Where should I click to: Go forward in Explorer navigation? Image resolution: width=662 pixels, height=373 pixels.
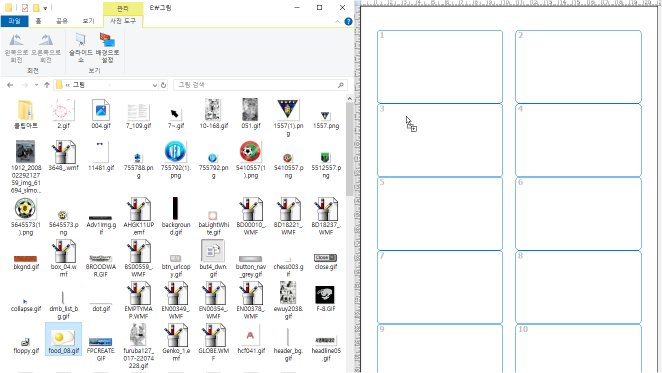tap(25, 85)
